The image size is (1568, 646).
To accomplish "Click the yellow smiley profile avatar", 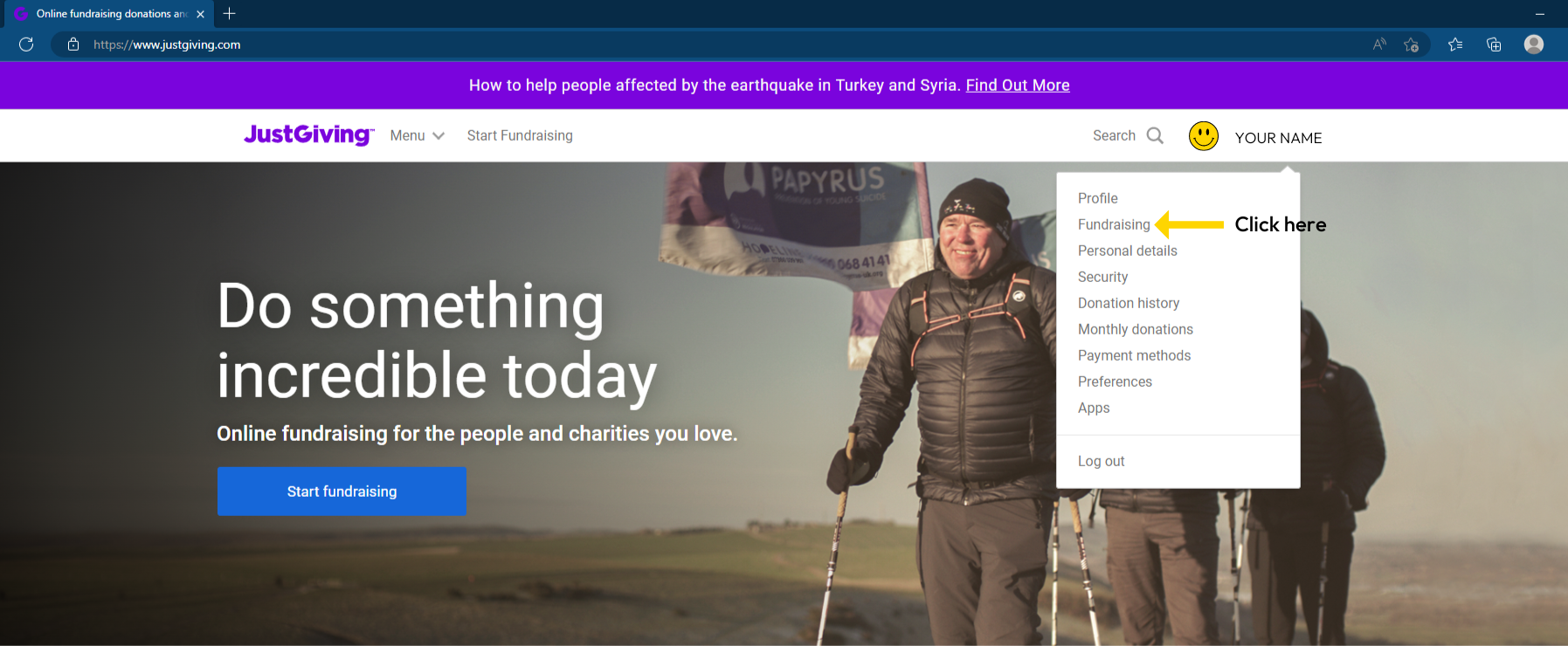I will pyautogui.click(x=1204, y=136).
